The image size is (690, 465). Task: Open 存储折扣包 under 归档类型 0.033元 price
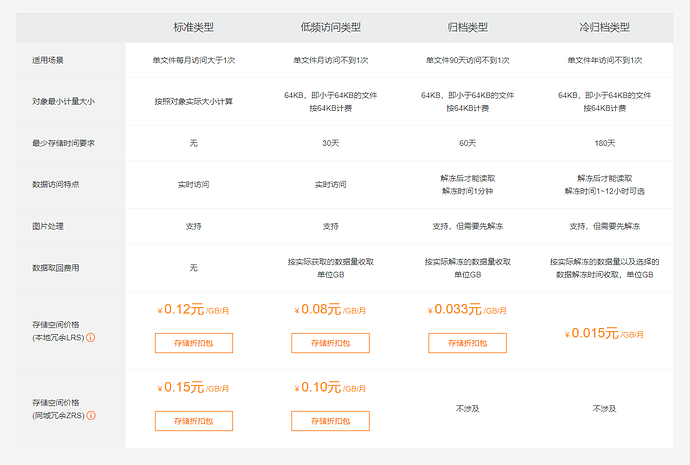466,343
